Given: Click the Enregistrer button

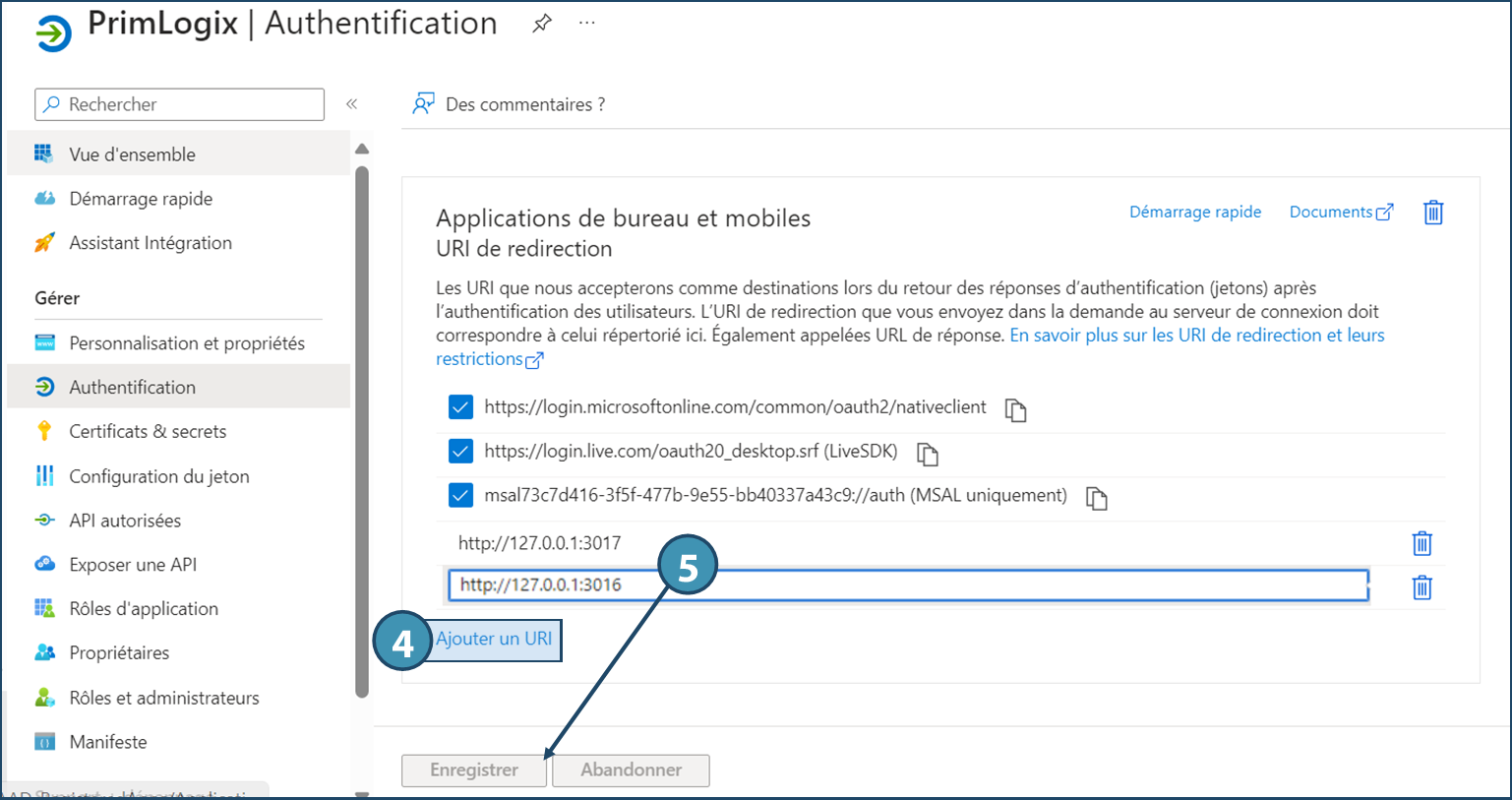Looking at the screenshot, I should tap(473, 769).
